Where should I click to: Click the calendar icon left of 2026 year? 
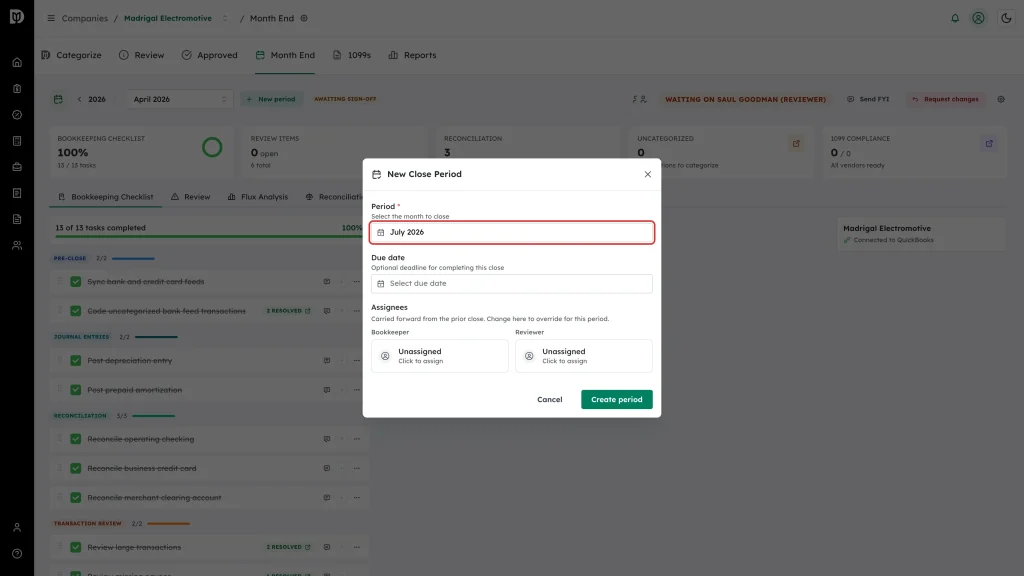(x=58, y=99)
